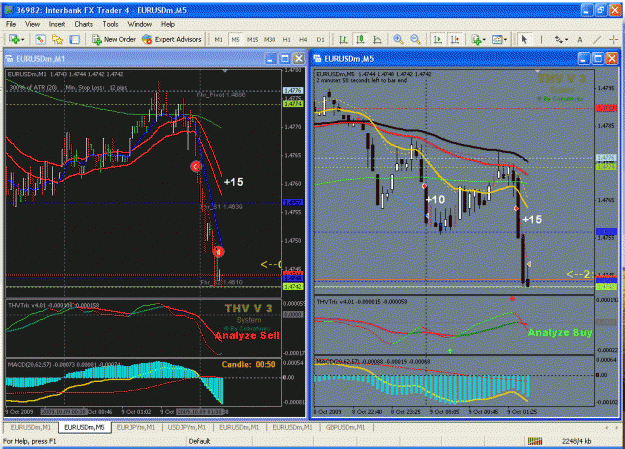Switch chart to M5 timeframe

tap(235, 39)
